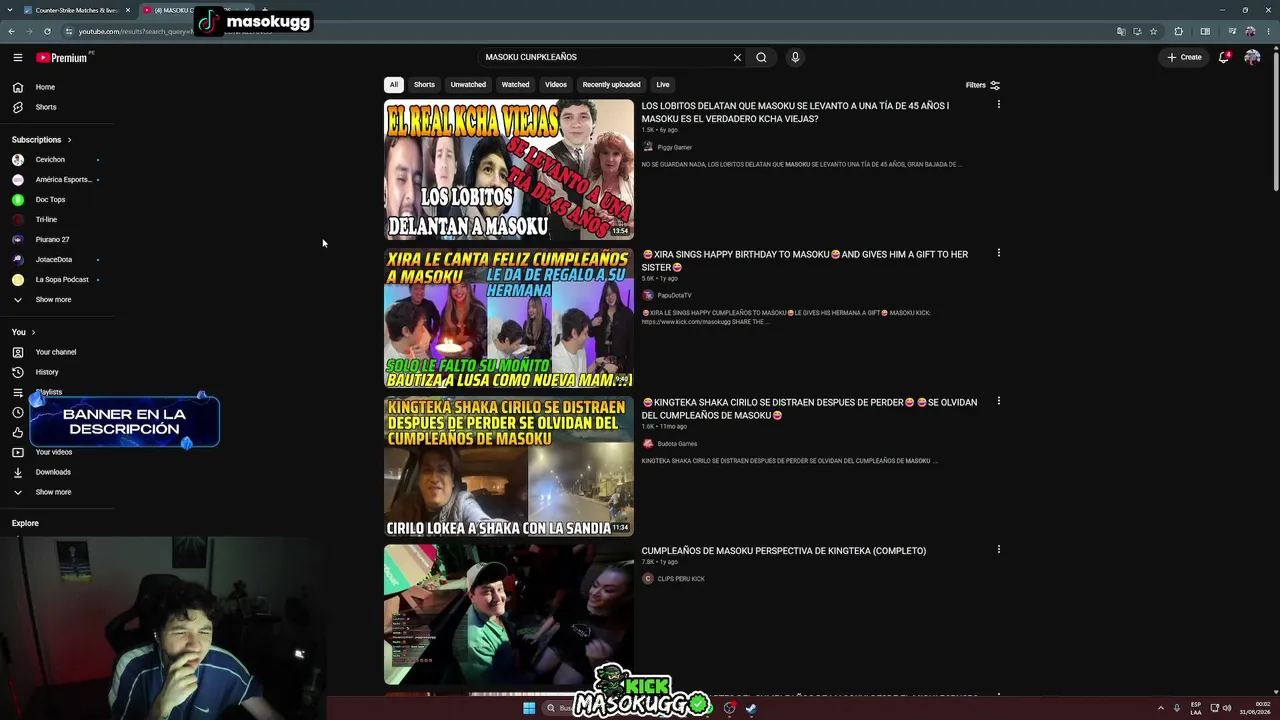The width and height of the screenshot is (1280, 720).
Task: Reload the page in the browser
Action: [47, 31]
